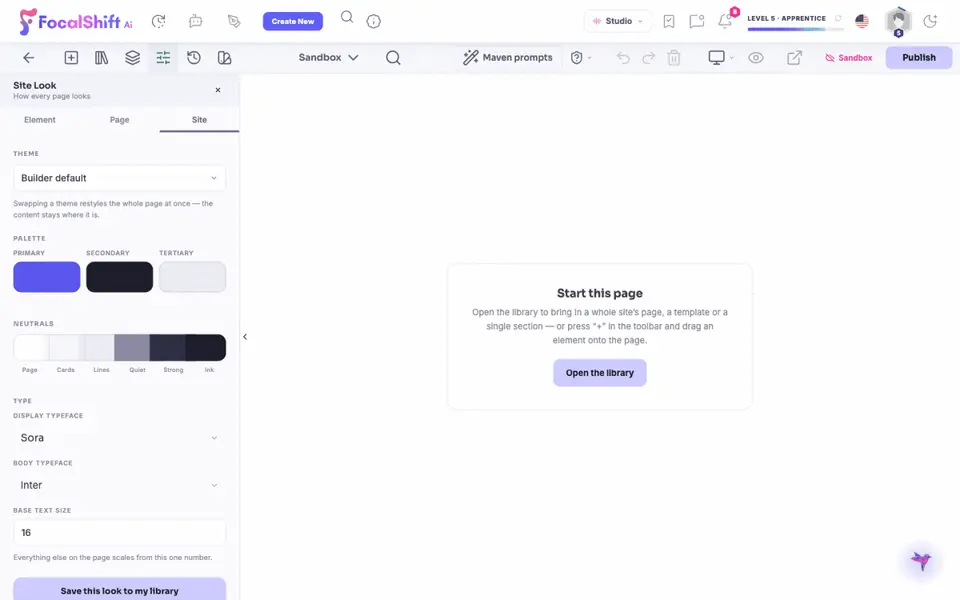Collapse the side panel chevron
960x600 pixels.
[245, 337]
